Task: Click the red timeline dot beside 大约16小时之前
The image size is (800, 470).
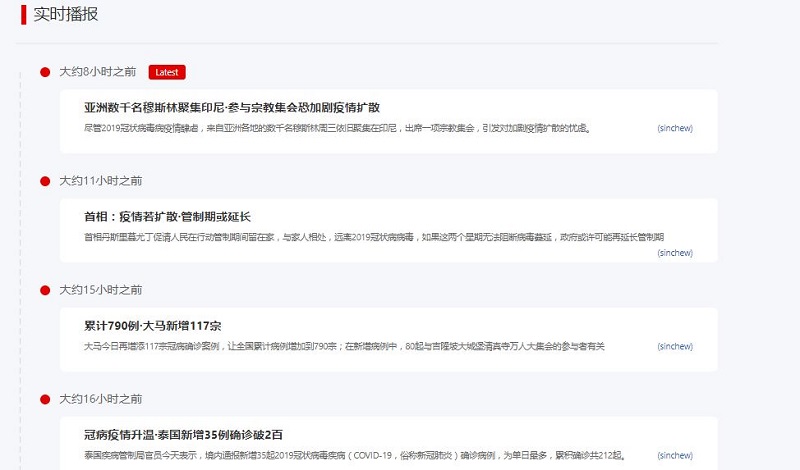Action: tap(45, 399)
